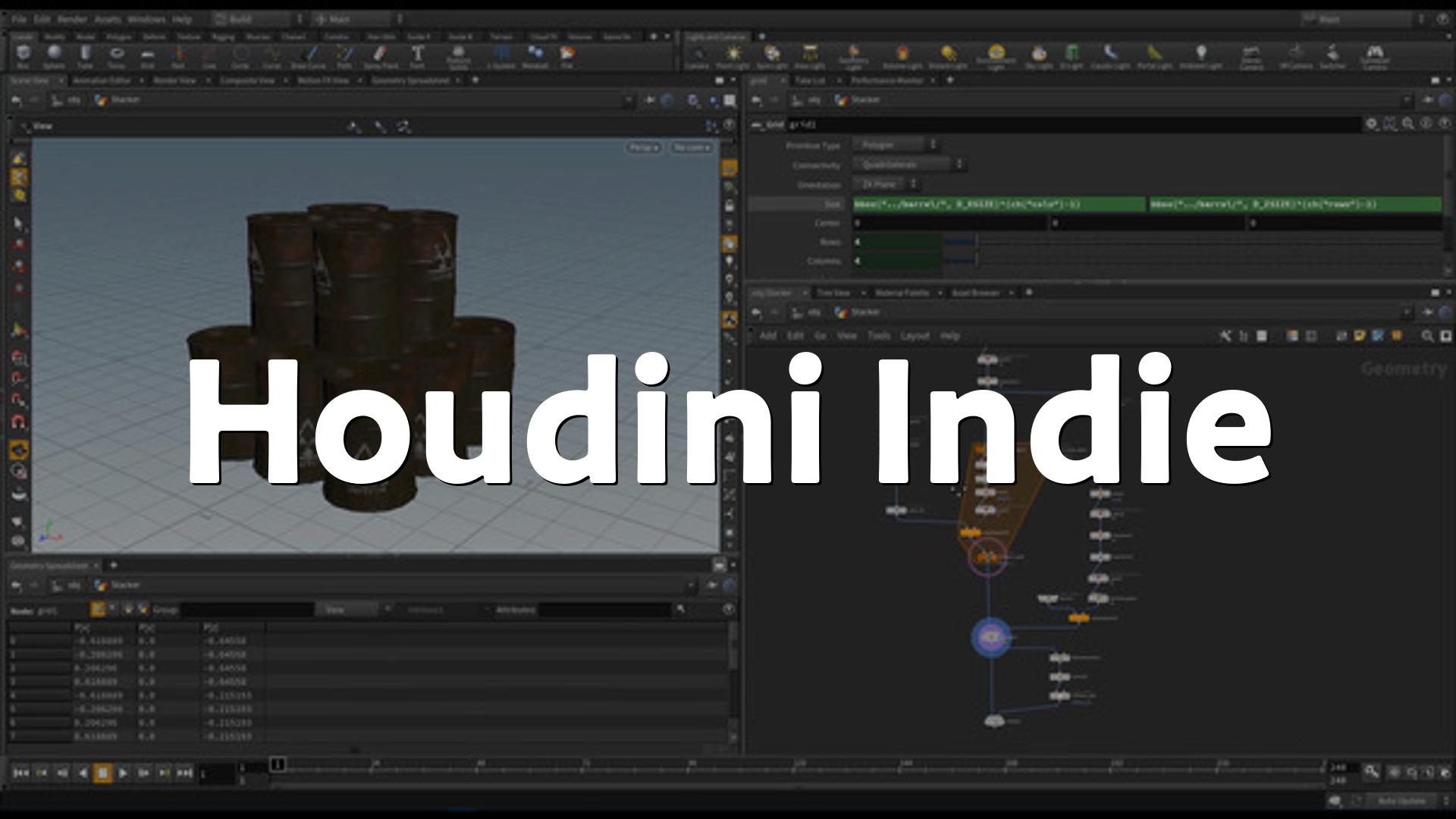Toggle the realtime playback key icon

[x=1372, y=772]
